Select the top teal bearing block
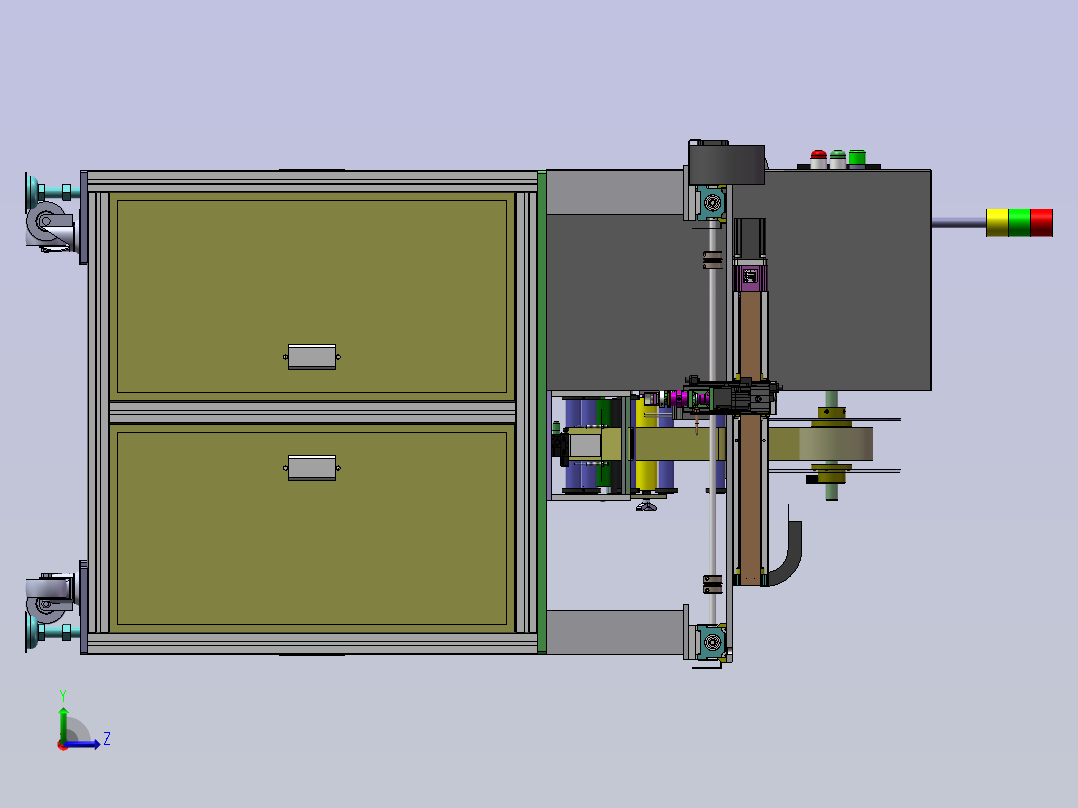Image resolution: width=1078 pixels, height=808 pixels. click(711, 203)
